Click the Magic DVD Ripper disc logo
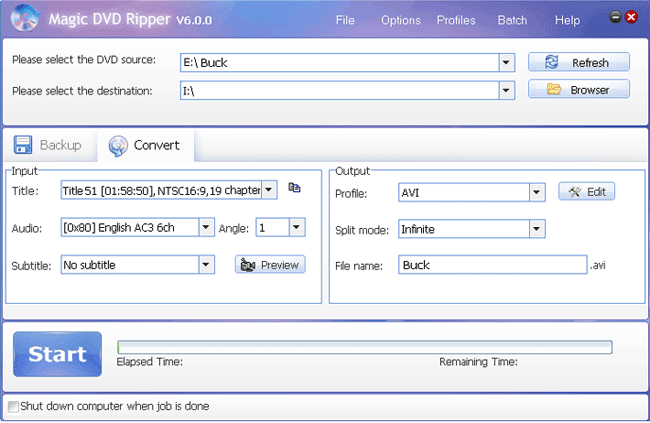Screen dimensions: 650x423 [25, 18]
